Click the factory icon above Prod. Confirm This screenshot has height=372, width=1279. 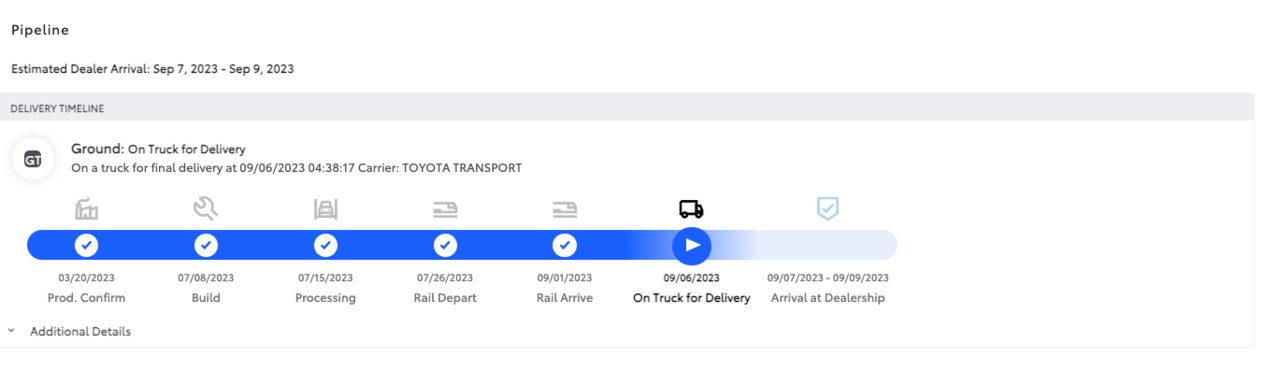[86, 209]
